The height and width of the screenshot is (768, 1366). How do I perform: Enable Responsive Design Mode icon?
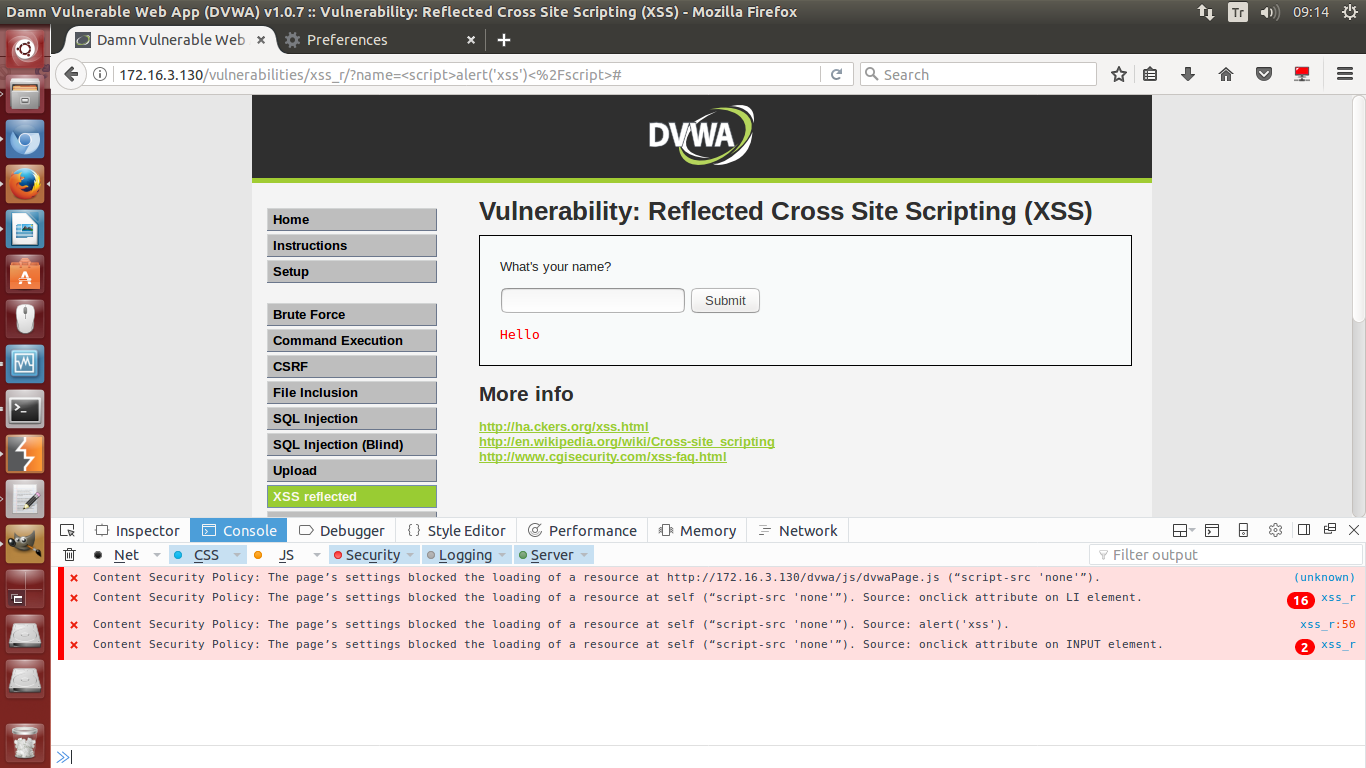pyautogui.click(x=1243, y=530)
